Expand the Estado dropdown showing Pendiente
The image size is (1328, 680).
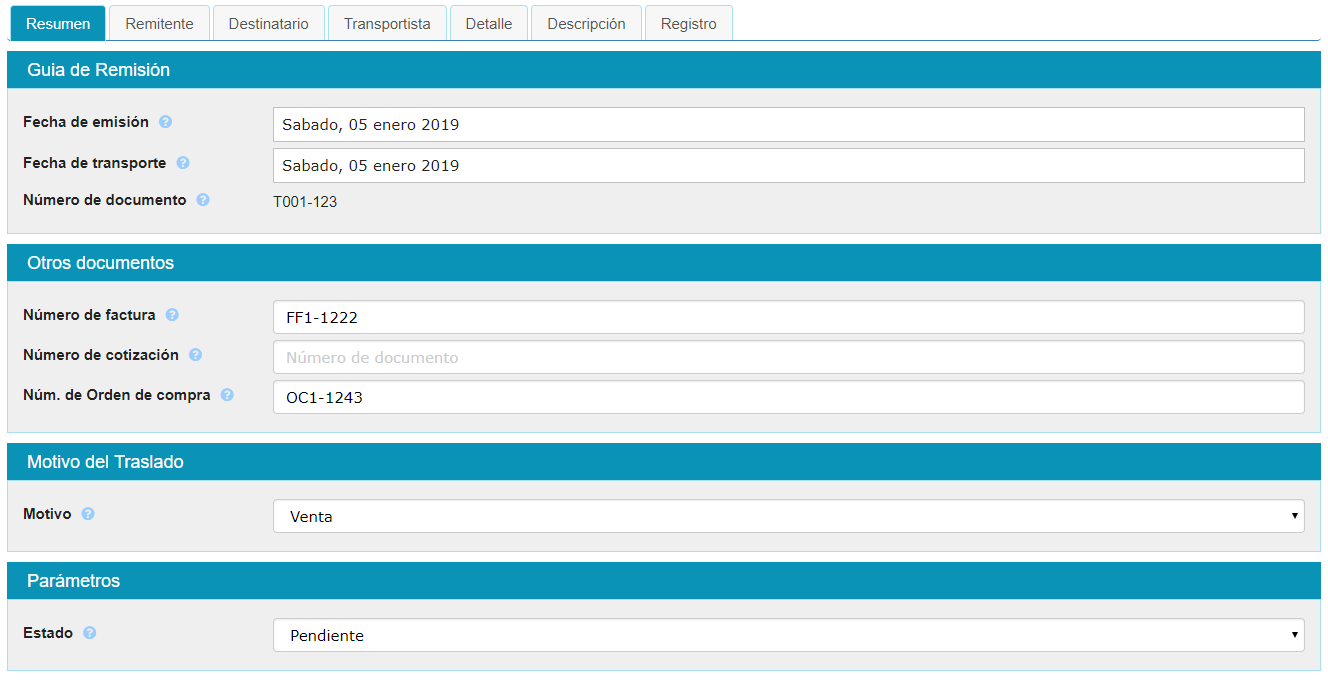788,635
